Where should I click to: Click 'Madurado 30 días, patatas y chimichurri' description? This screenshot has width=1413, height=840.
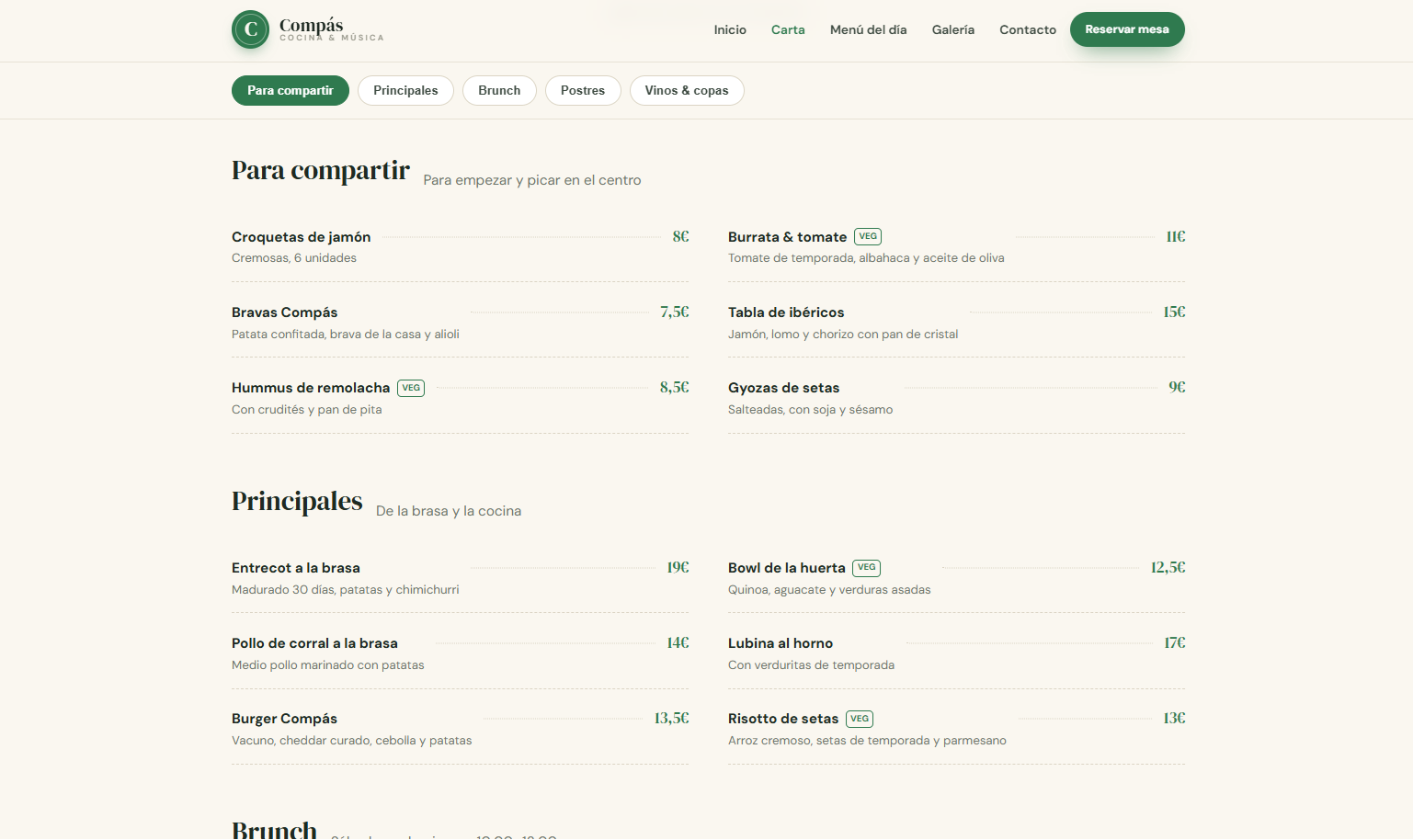click(x=346, y=590)
